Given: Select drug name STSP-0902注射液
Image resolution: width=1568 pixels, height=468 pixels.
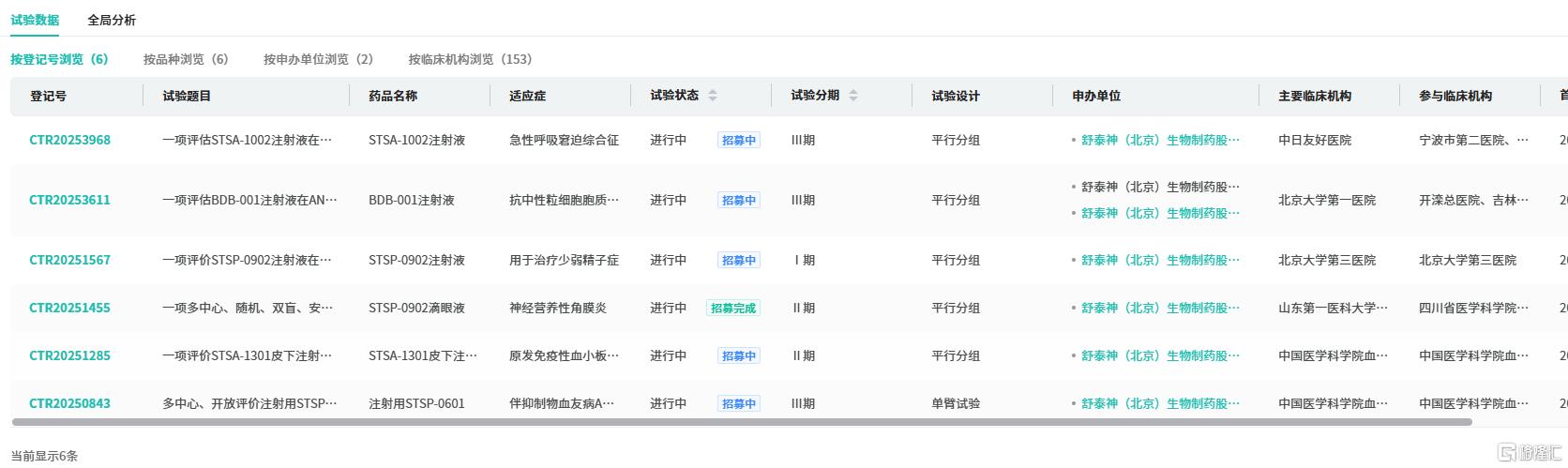Looking at the screenshot, I should point(416,260).
